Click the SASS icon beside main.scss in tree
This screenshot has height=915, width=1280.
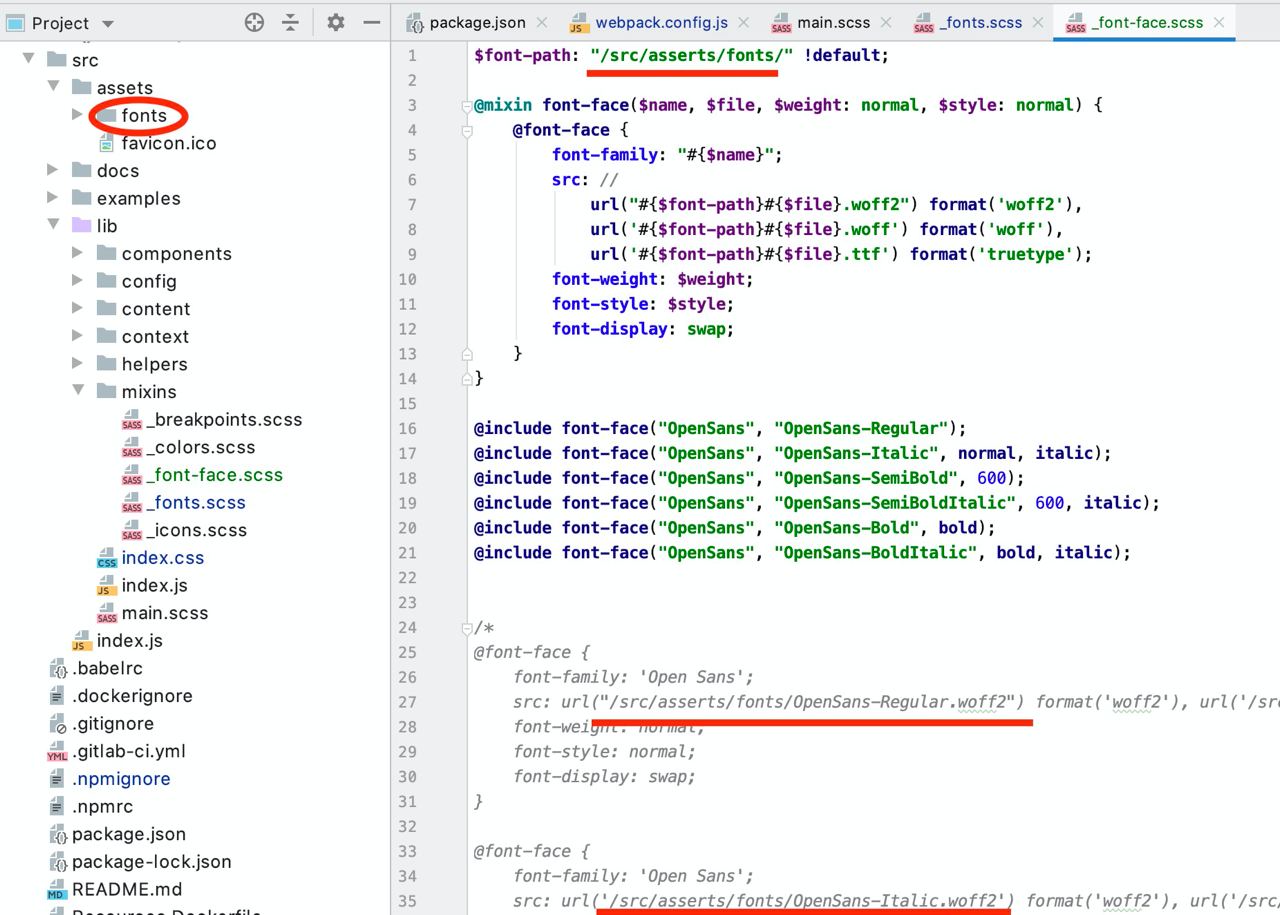tap(107, 614)
